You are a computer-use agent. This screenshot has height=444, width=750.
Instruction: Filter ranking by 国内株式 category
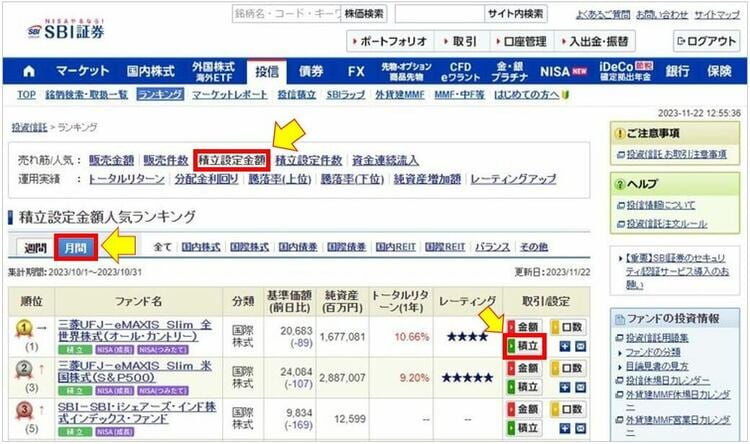(x=201, y=247)
